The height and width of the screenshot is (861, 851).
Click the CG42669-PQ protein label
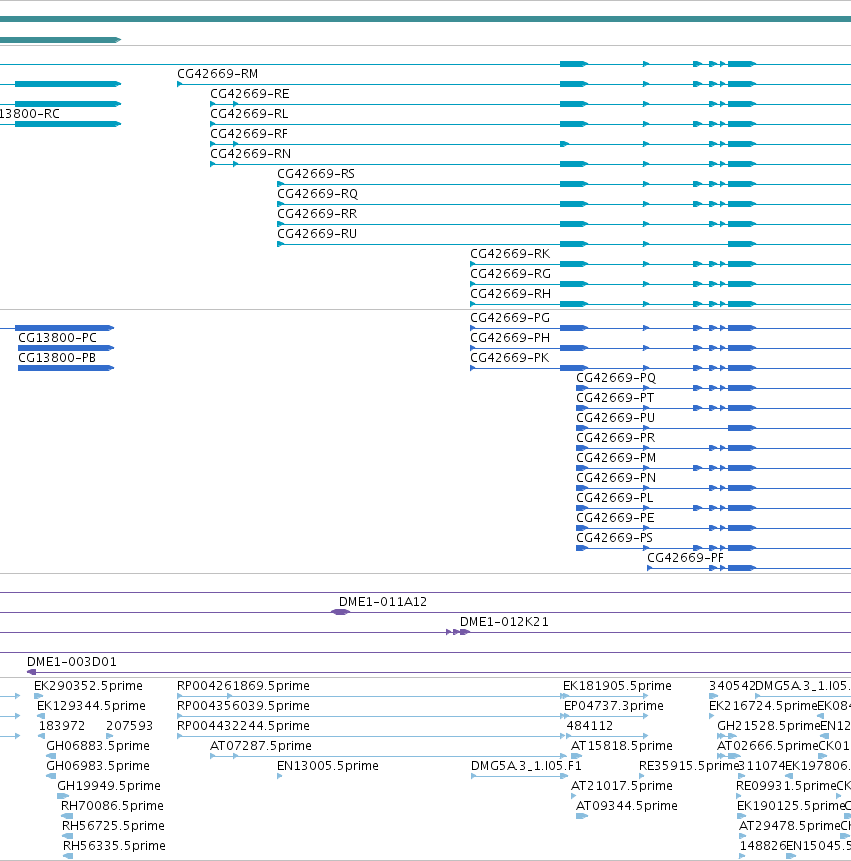(x=616, y=378)
